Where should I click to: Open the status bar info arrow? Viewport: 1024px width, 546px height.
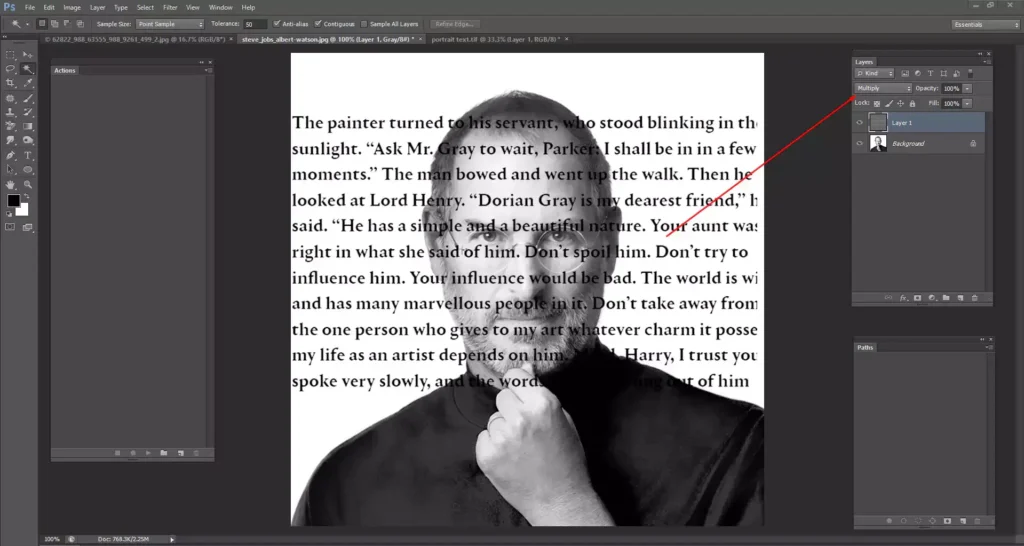[172, 539]
